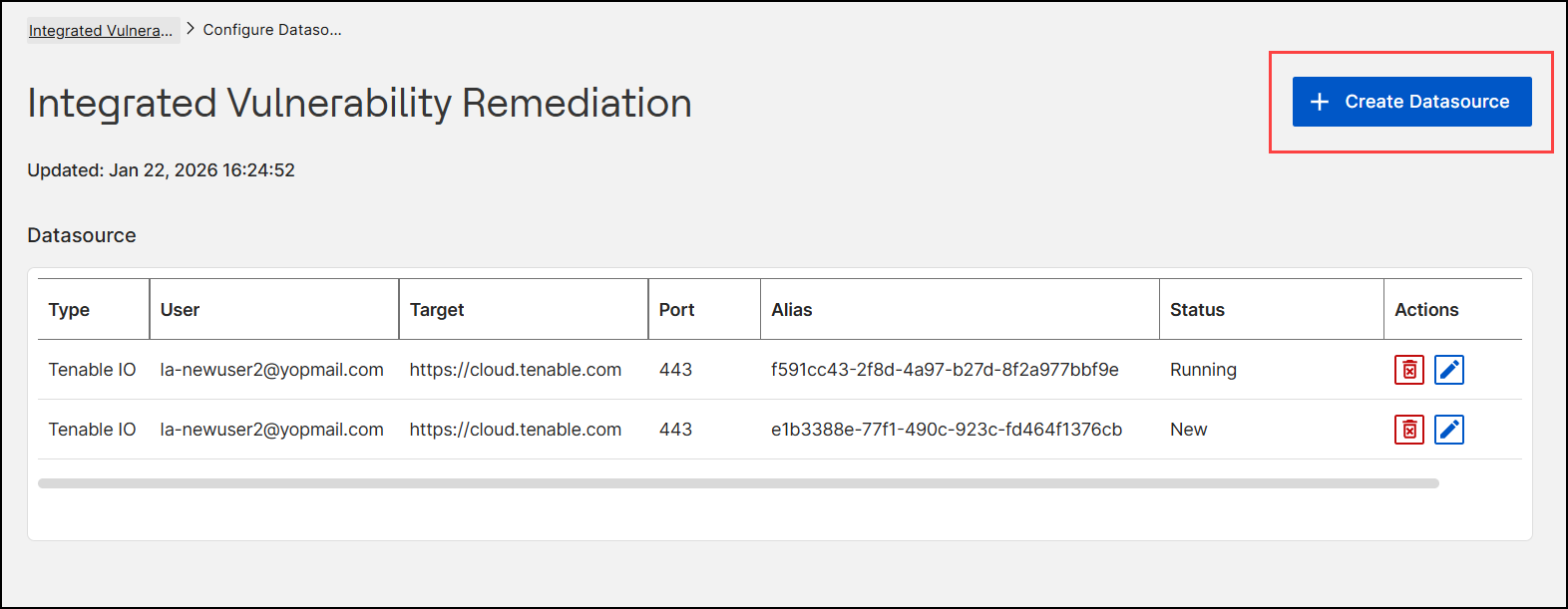1568x609 pixels.
Task: Click the Target column header
Action: click(x=437, y=310)
